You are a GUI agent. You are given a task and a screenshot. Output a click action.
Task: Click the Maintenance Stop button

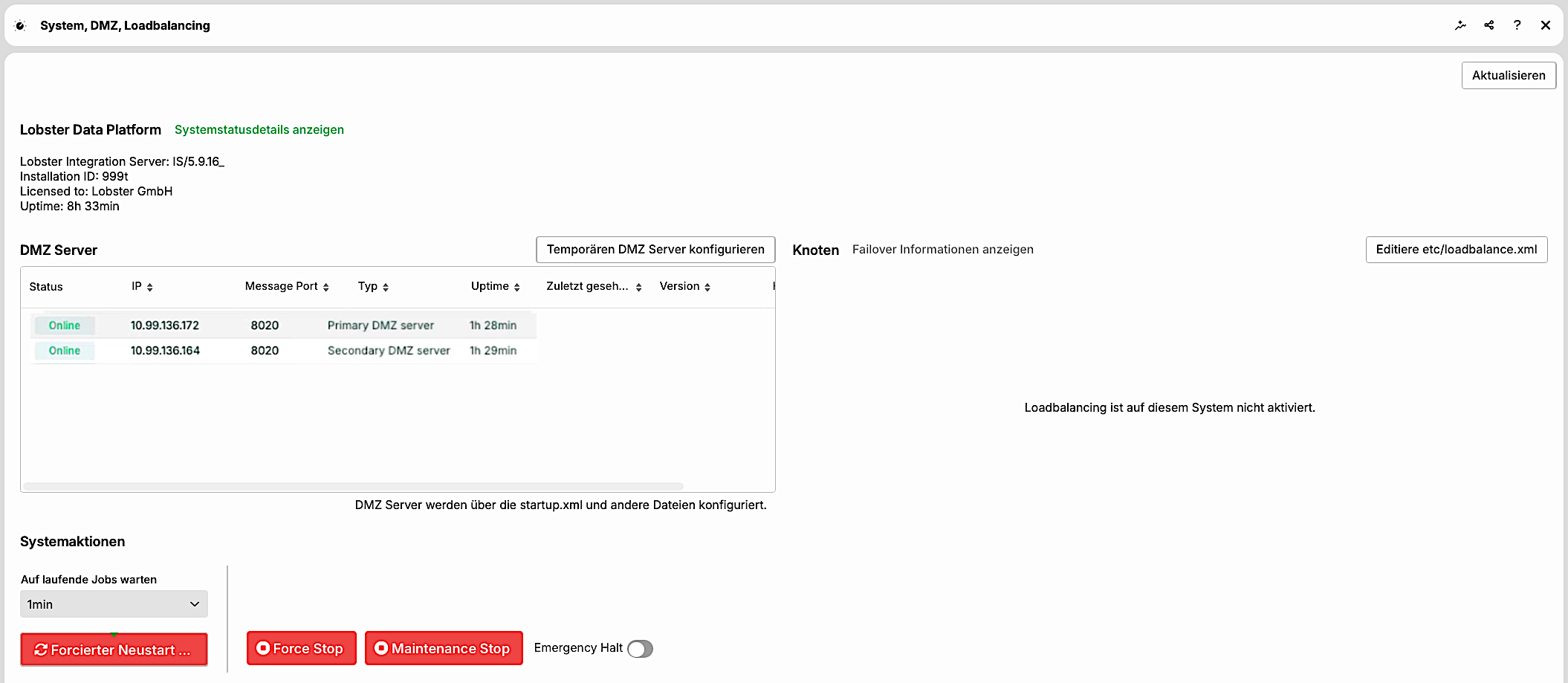click(x=444, y=649)
